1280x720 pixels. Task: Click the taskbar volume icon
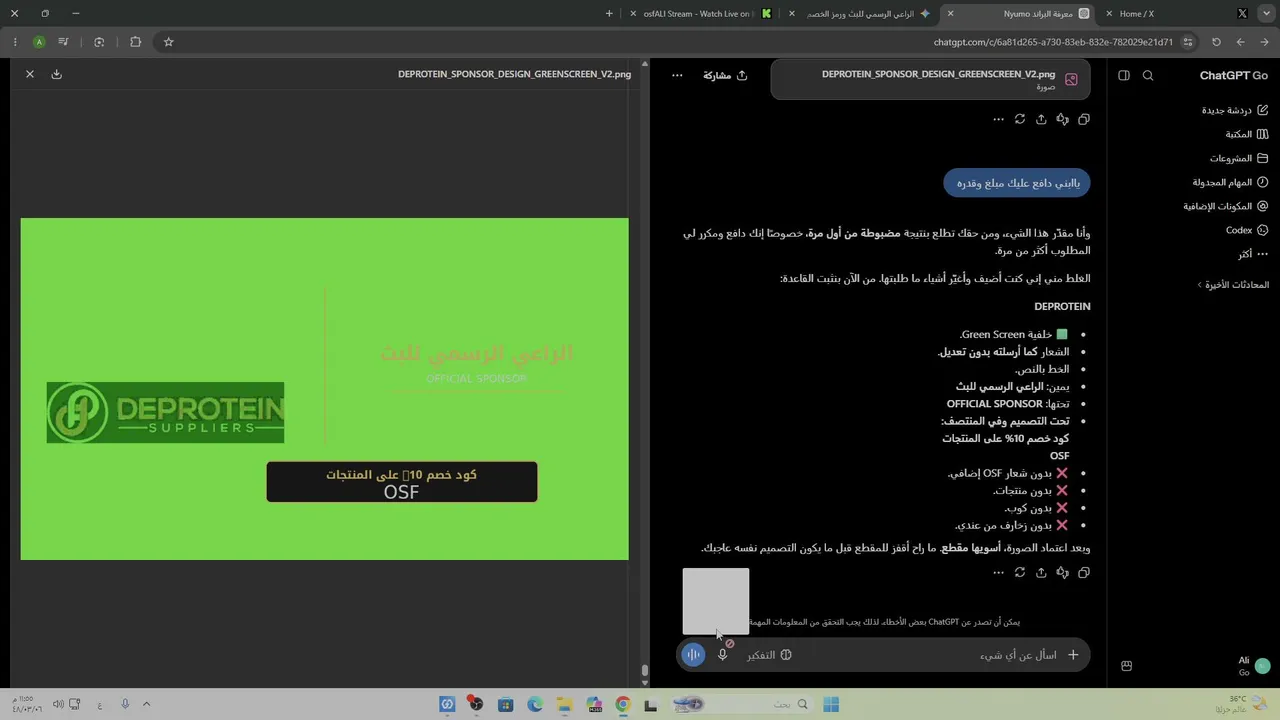[x=59, y=705]
